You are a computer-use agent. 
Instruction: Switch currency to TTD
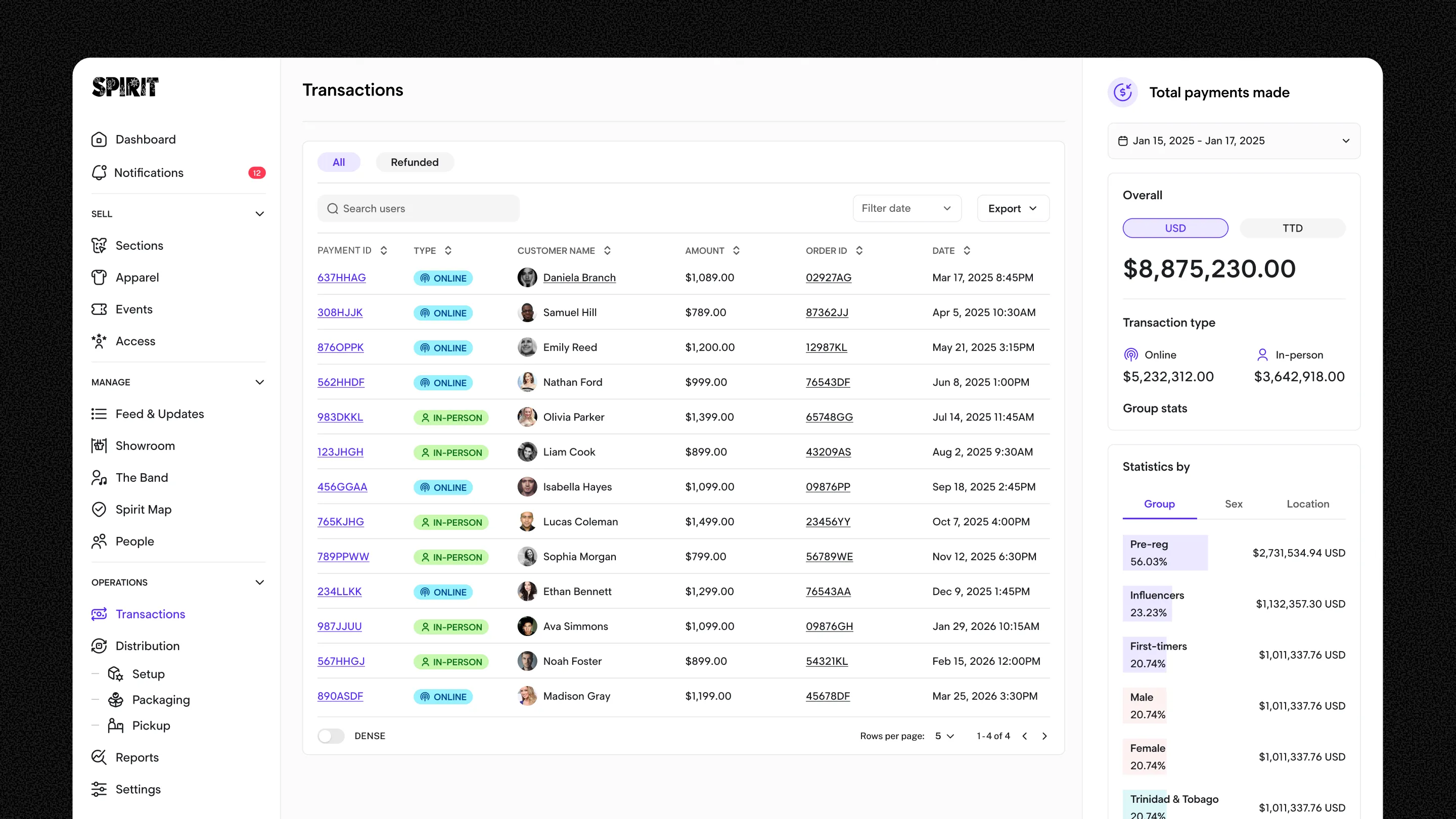(x=1292, y=228)
